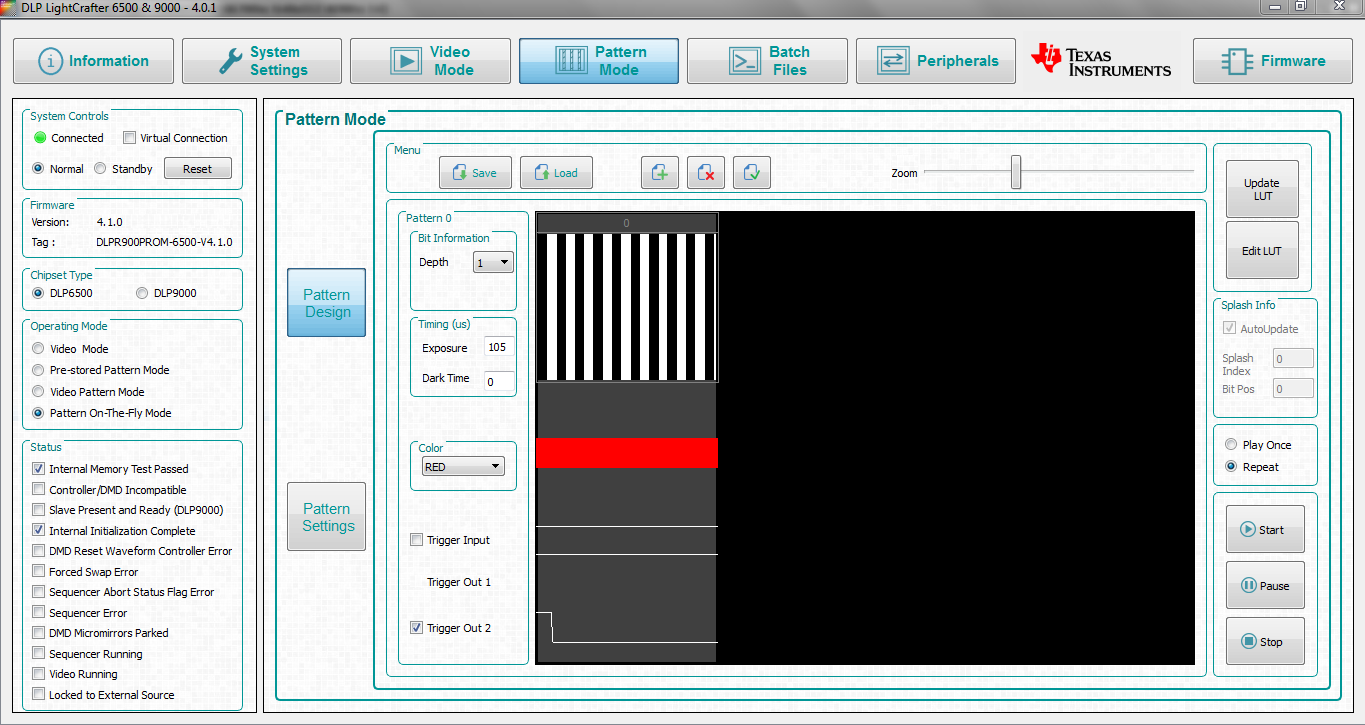This screenshot has width=1365, height=725.
Task: Choose Video Mode operating mode
Action: pos(38,349)
